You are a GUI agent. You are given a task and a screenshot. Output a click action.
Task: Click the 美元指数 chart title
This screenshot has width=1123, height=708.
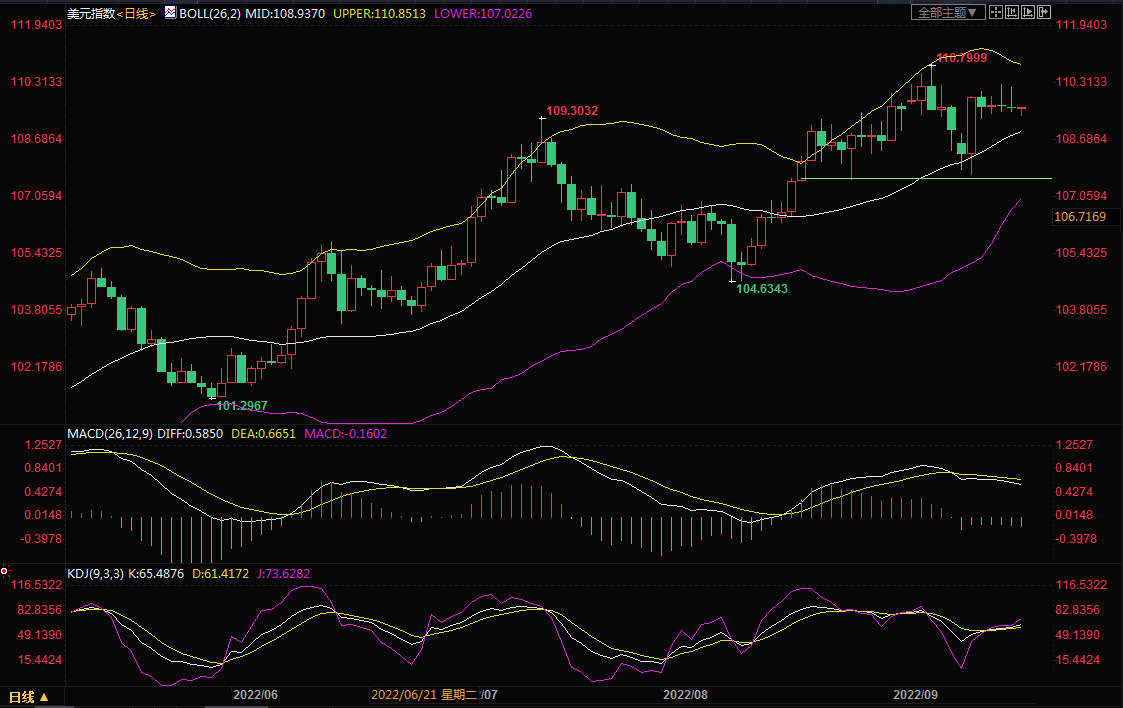[x=90, y=13]
